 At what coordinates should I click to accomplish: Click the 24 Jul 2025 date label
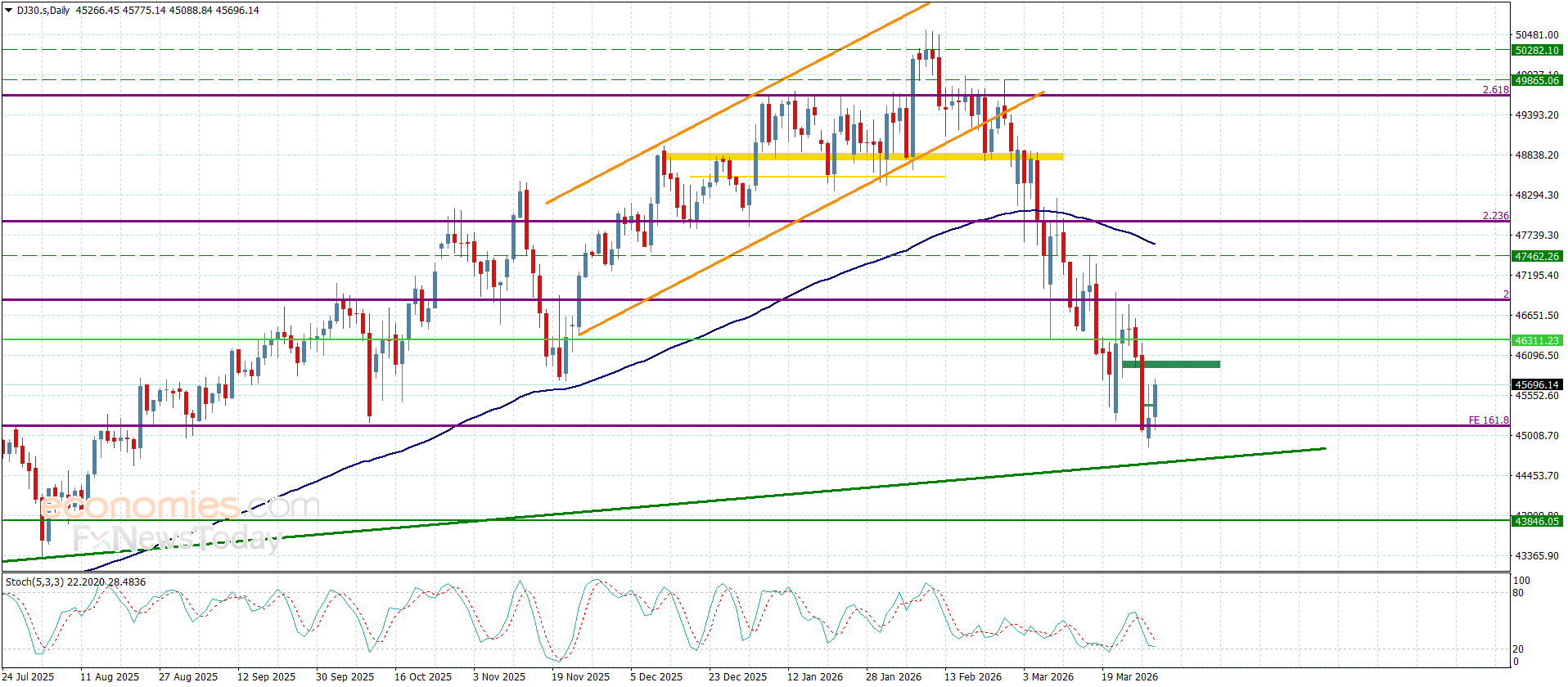click(x=29, y=676)
